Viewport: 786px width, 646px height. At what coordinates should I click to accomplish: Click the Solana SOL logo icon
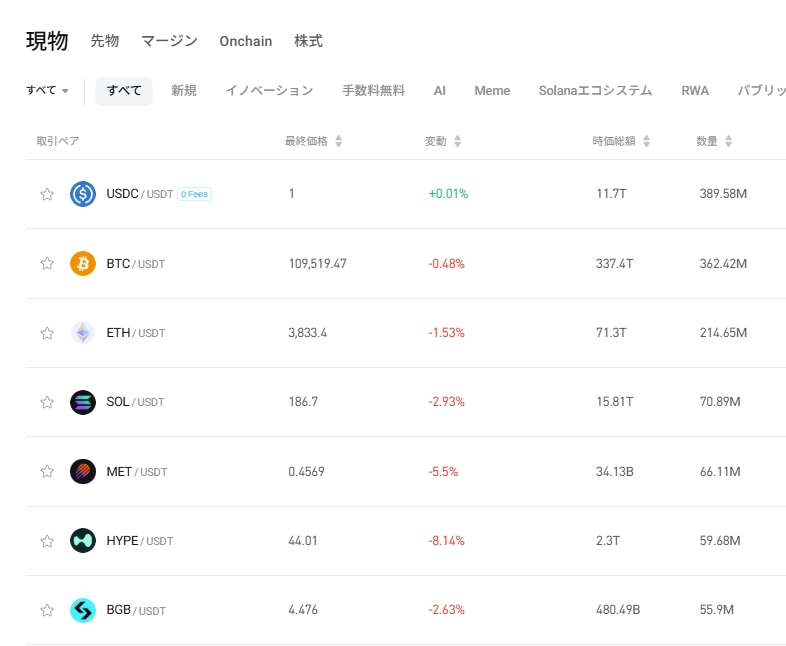[x=83, y=402]
